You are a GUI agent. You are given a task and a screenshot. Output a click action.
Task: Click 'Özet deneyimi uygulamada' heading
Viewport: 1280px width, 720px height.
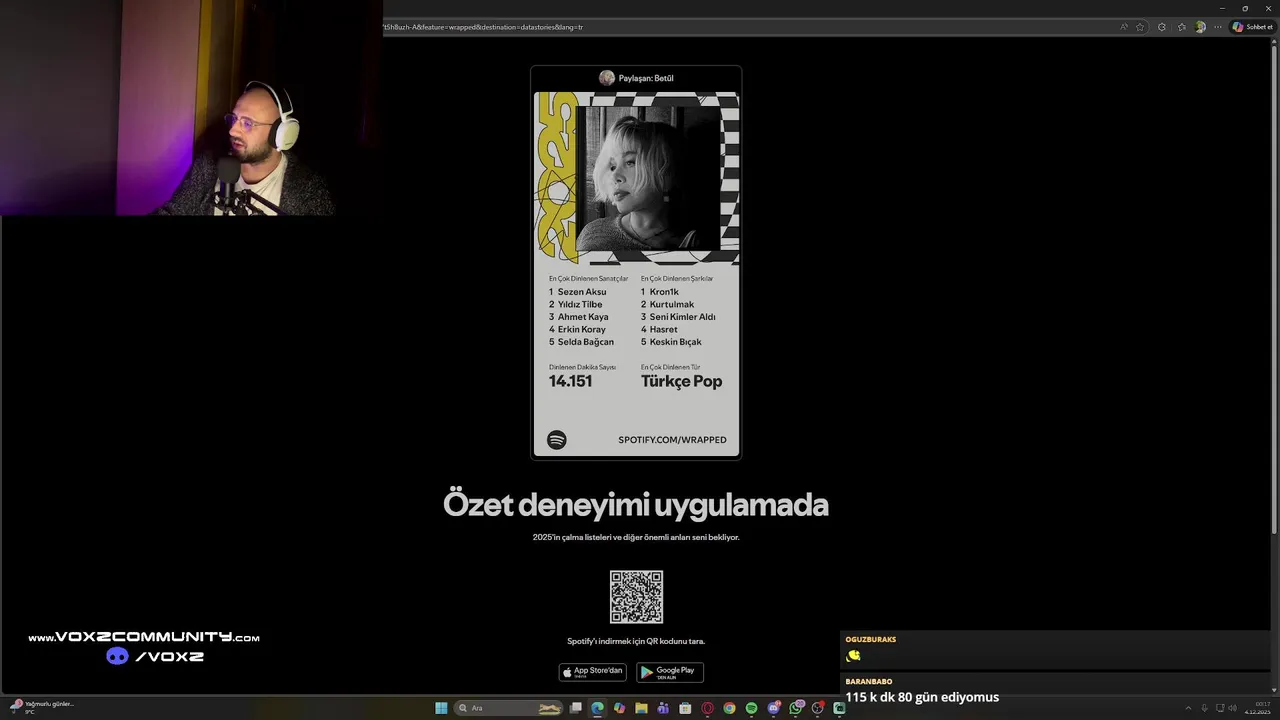636,505
